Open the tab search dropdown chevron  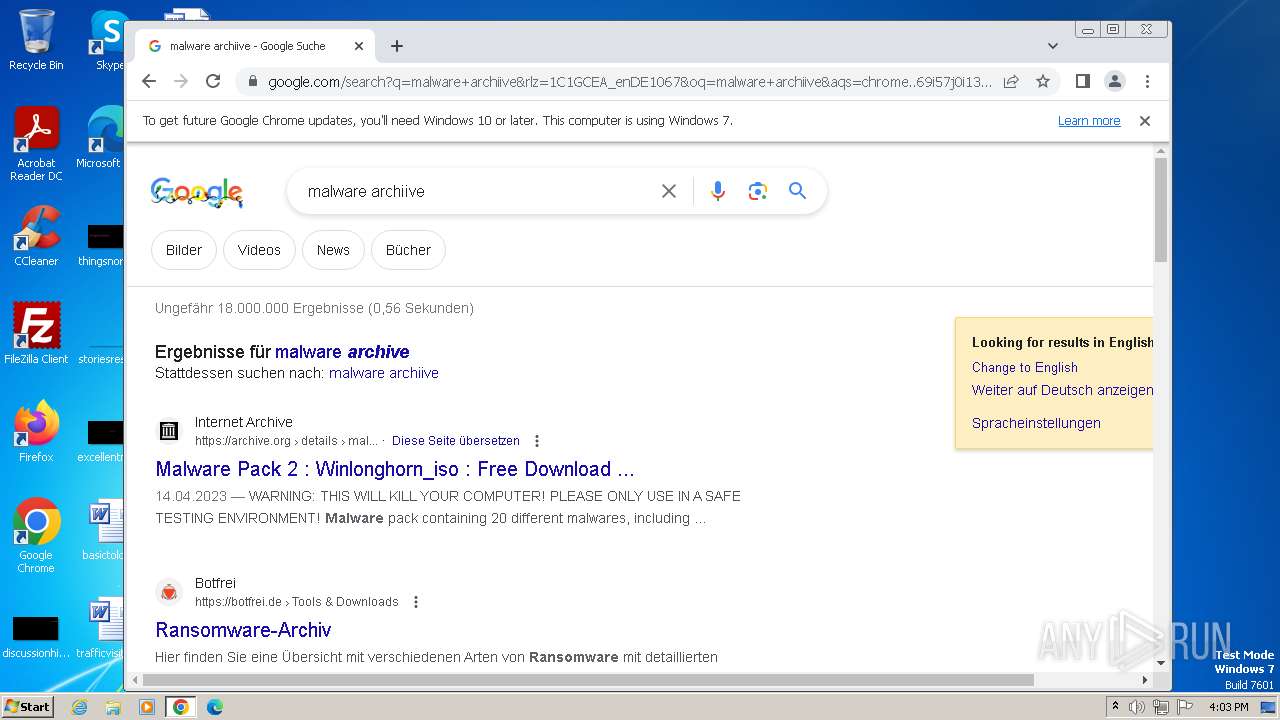click(x=1053, y=46)
